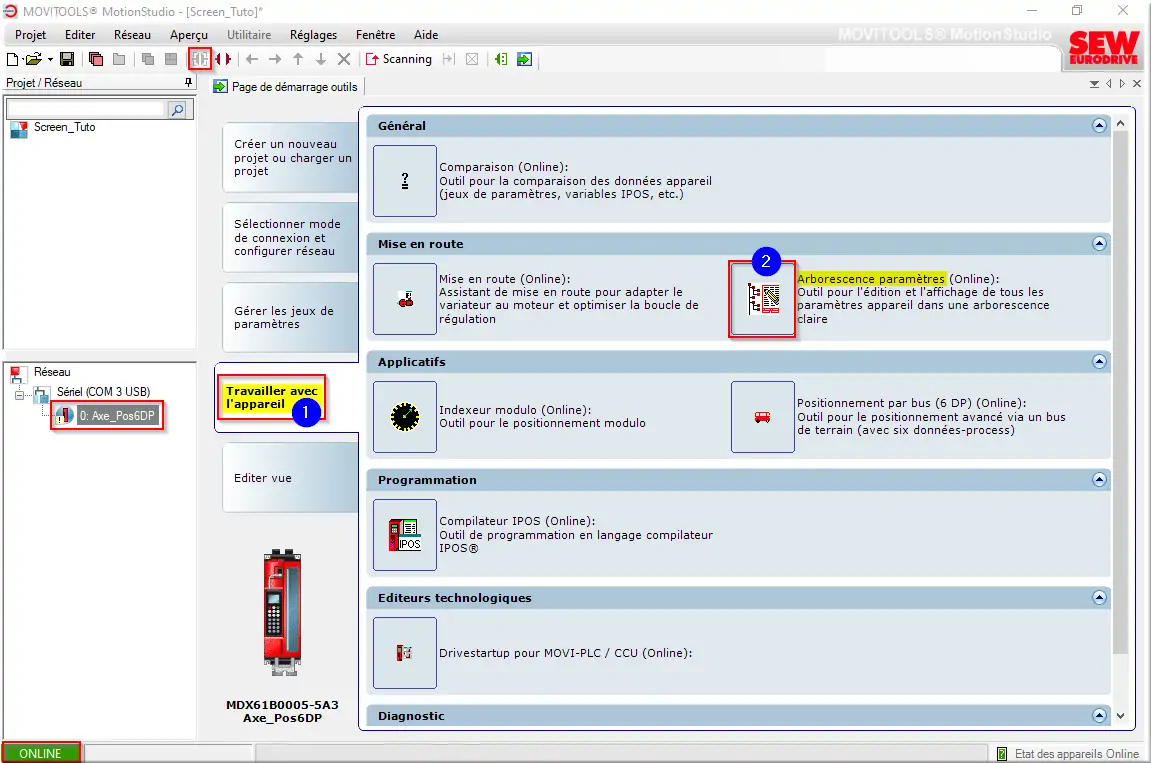Open the Aide menu
The width and height of the screenshot is (1151, 763).
pyautogui.click(x=426, y=35)
